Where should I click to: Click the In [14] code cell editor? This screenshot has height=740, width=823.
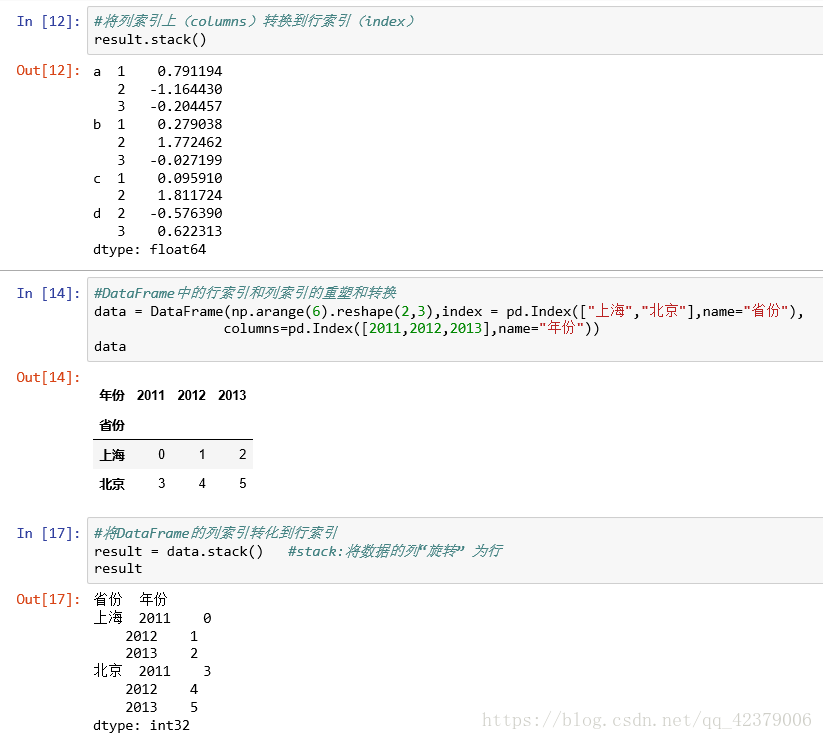(455, 319)
